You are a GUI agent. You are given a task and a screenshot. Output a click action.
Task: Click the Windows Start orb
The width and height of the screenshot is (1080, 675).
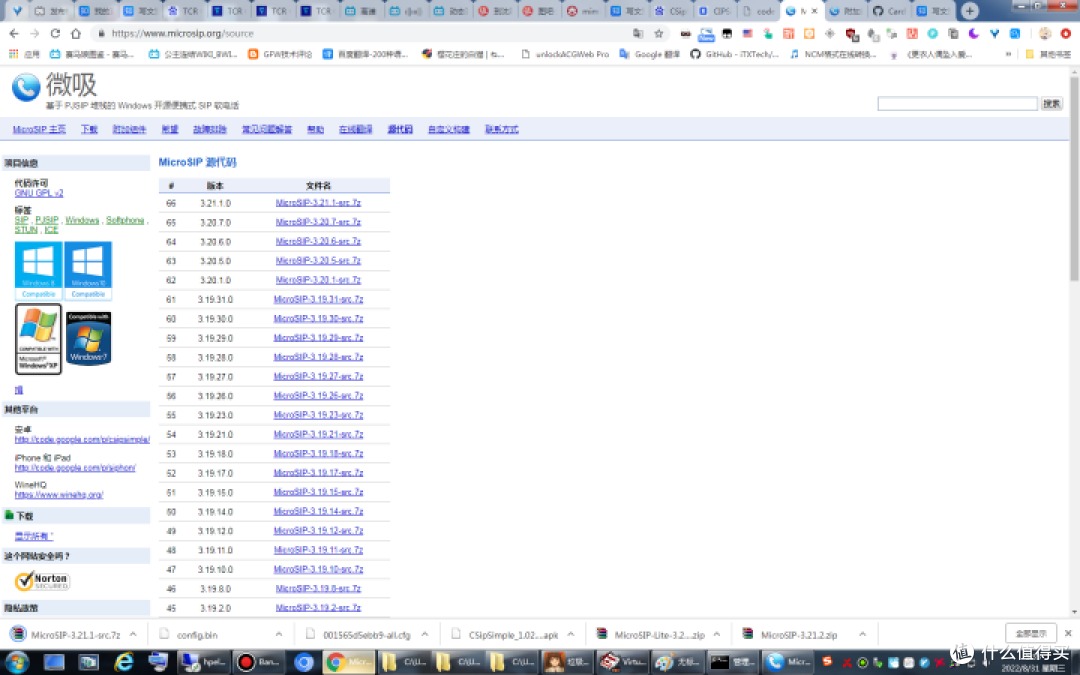point(18,662)
